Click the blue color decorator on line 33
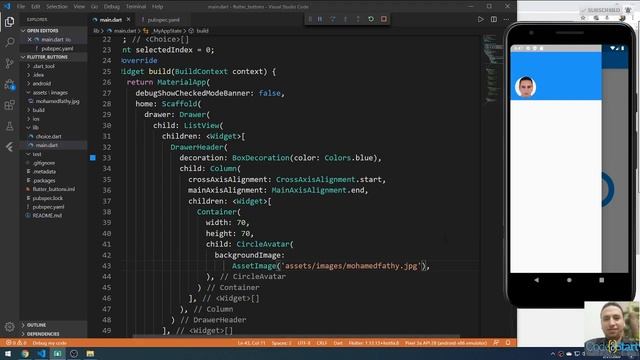Screen dimensions: 640x360 tap(93, 158)
